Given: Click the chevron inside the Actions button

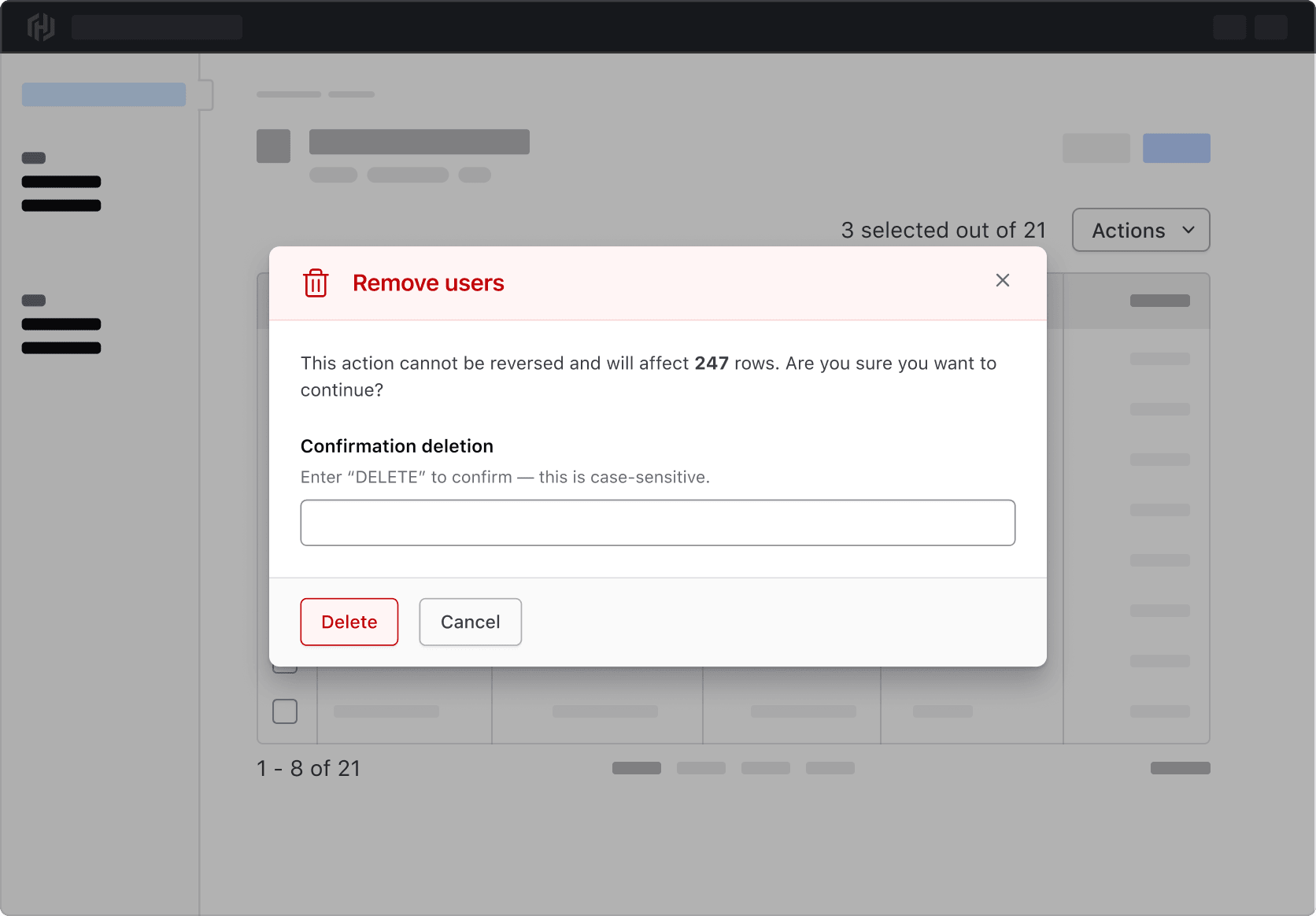Looking at the screenshot, I should click(x=1188, y=230).
